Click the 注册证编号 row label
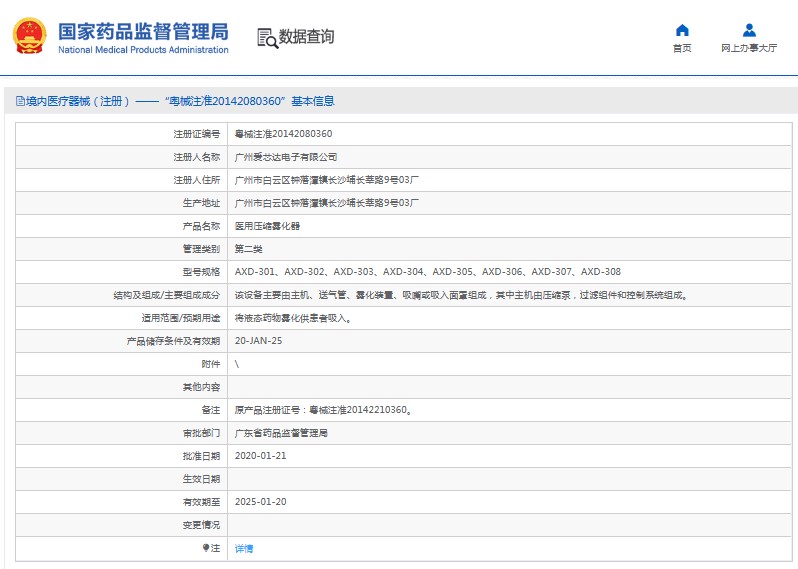The width and height of the screenshot is (798, 569). (x=196, y=134)
